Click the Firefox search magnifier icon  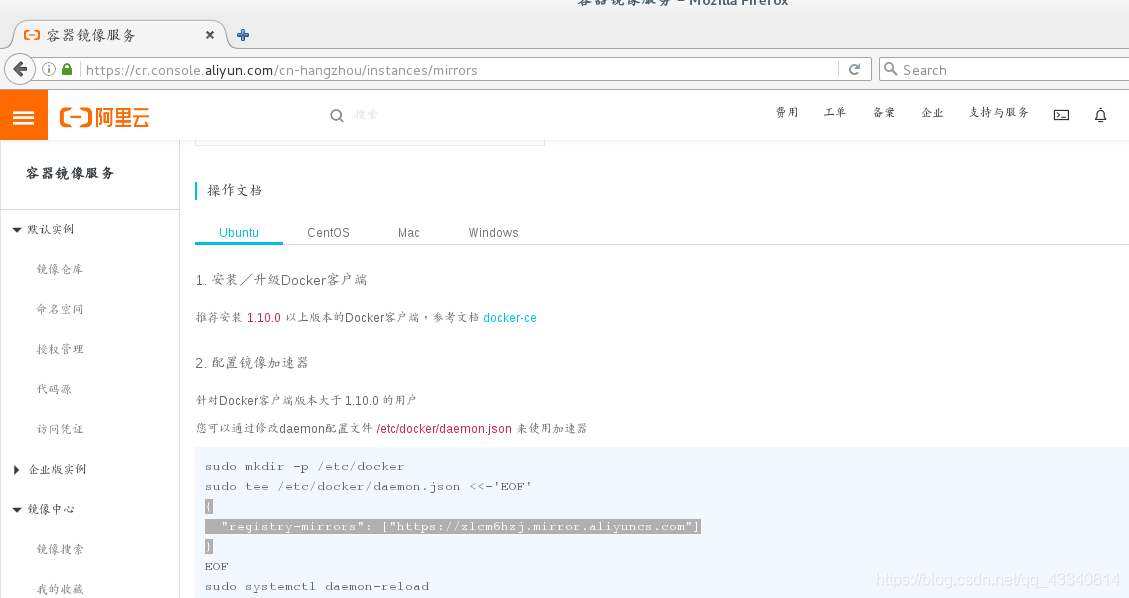point(891,69)
